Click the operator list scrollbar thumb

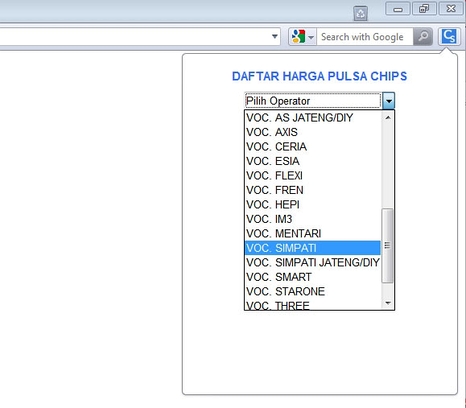(x=387, y=246)
